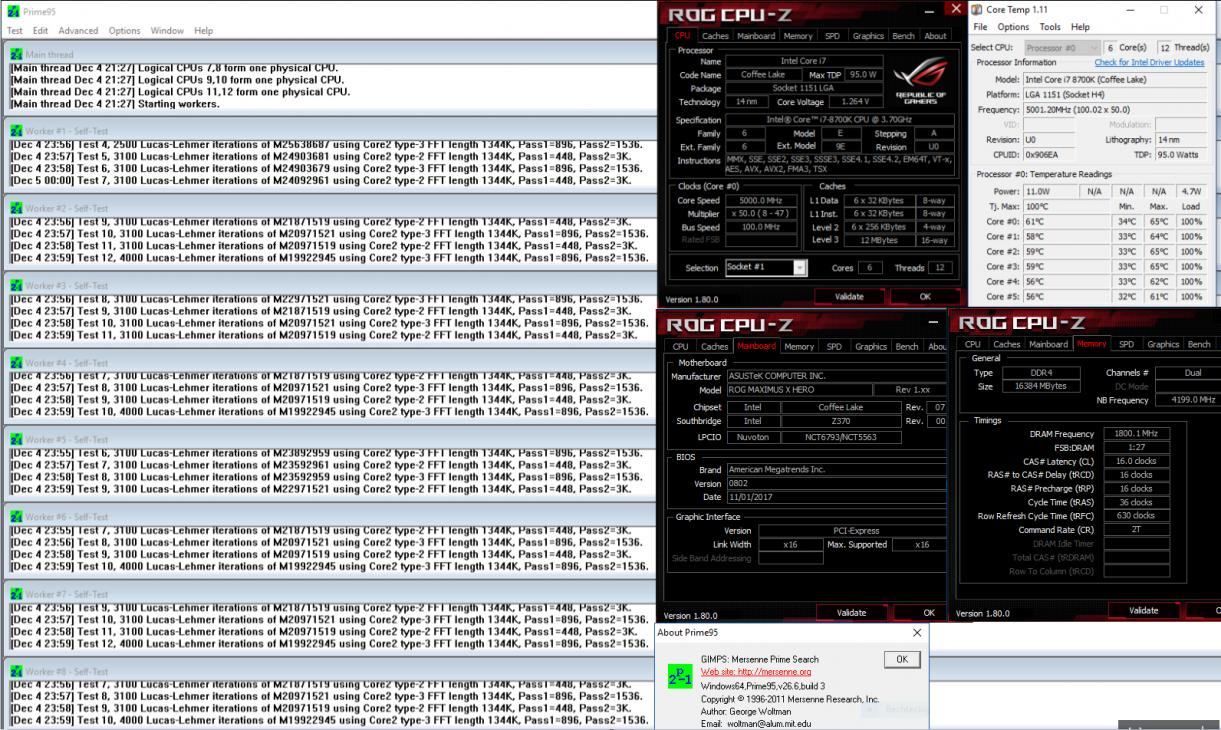Click the Worker #3 - Self-Test title bar
This screenshot has width=1221, height=730.
click(x=329, y=285)
